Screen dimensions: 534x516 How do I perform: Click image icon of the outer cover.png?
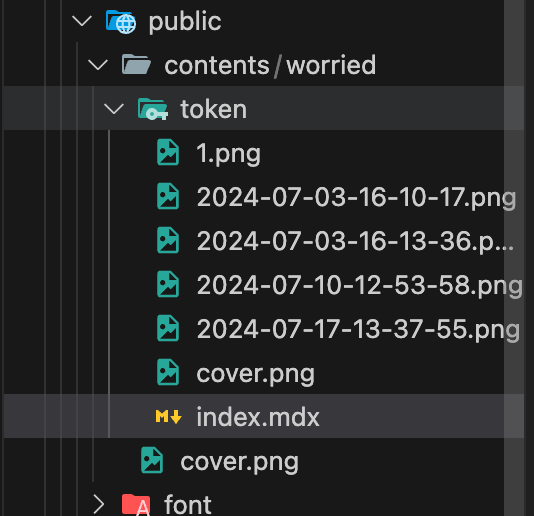(x=152, y=460)
